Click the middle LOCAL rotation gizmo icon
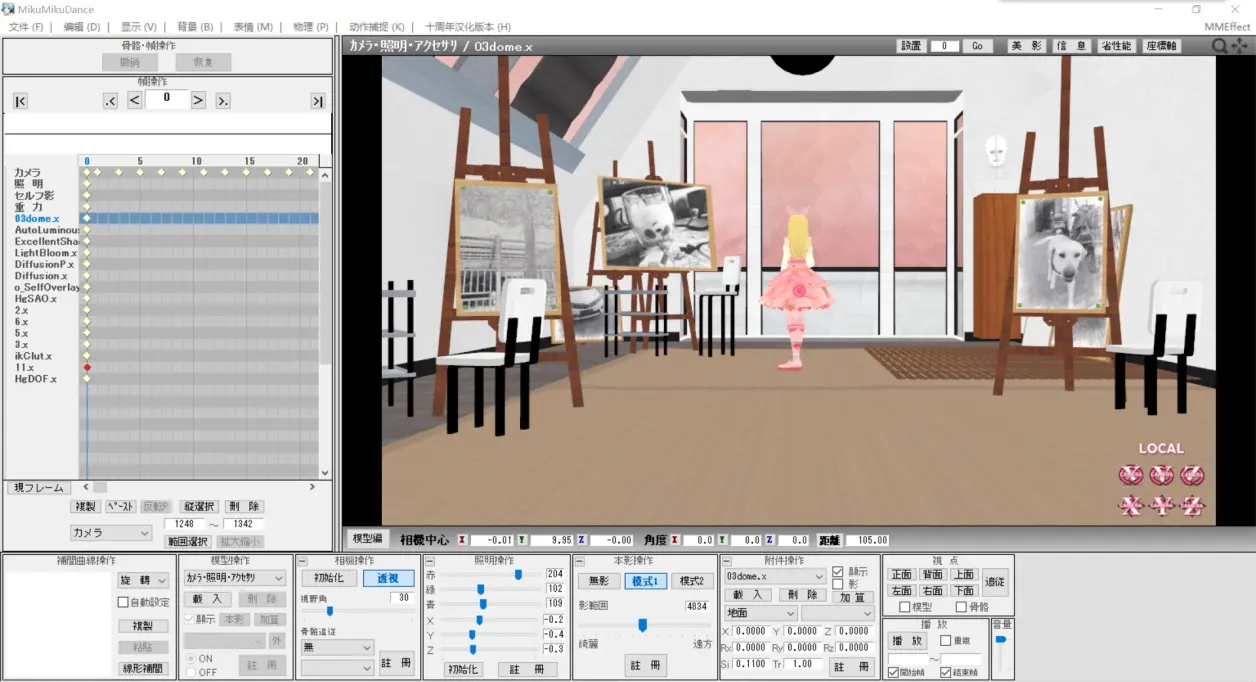The image size is (1256, 682). coord(1161,475)
